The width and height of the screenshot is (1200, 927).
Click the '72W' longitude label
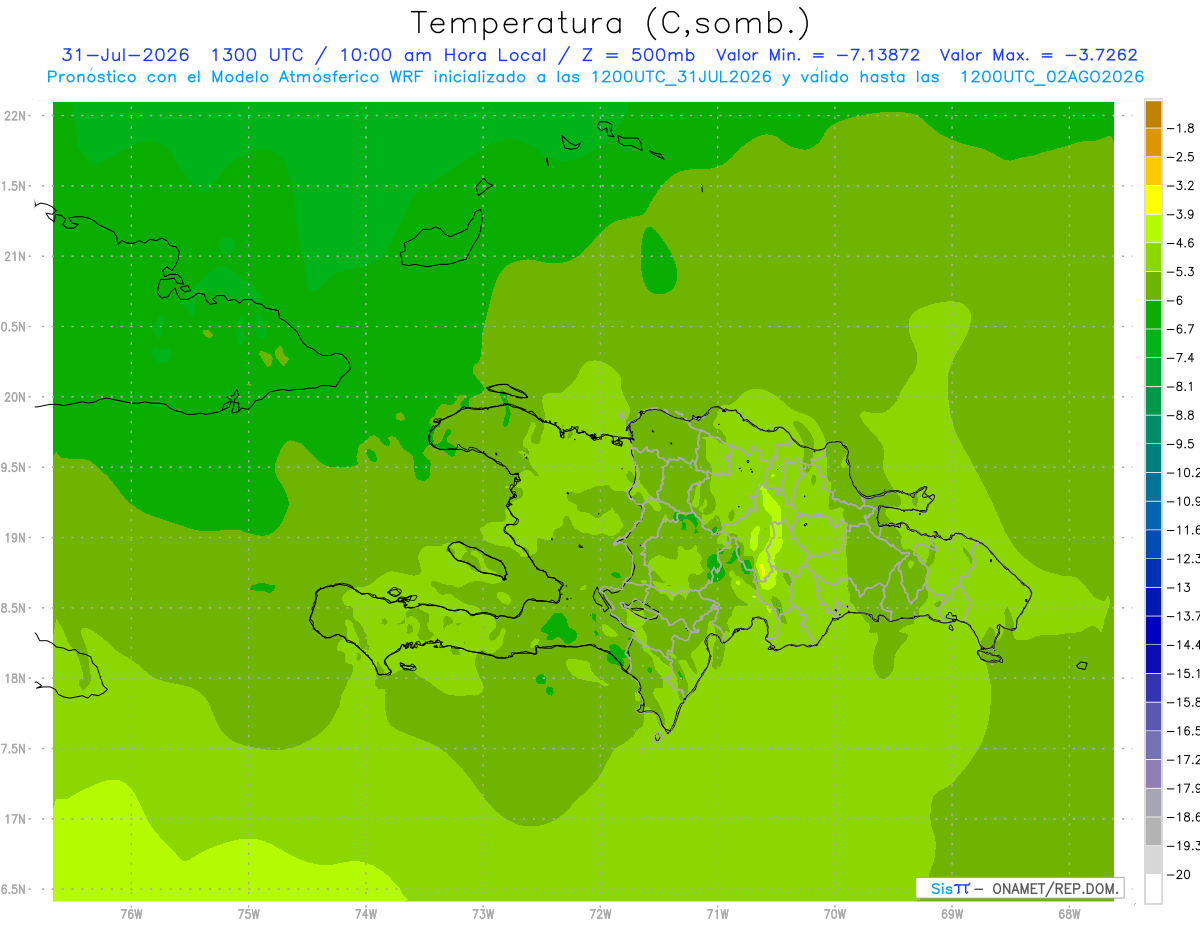(x=600, y=914)
